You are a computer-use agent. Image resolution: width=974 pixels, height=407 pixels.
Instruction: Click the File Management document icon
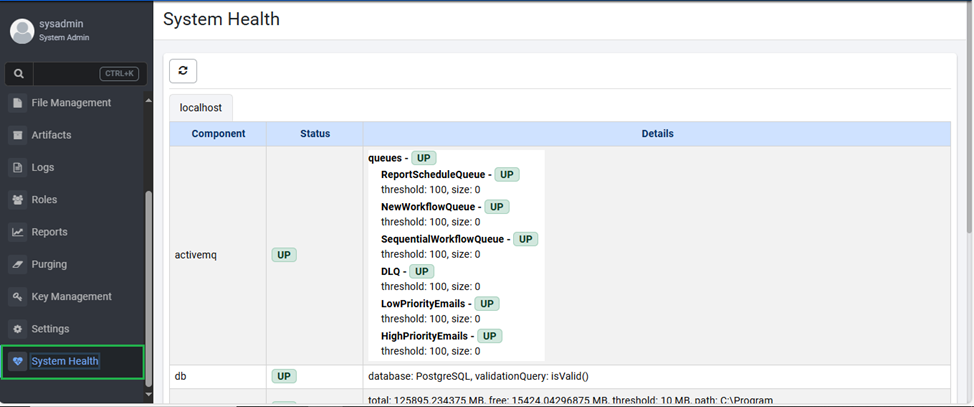pos(17,103)
